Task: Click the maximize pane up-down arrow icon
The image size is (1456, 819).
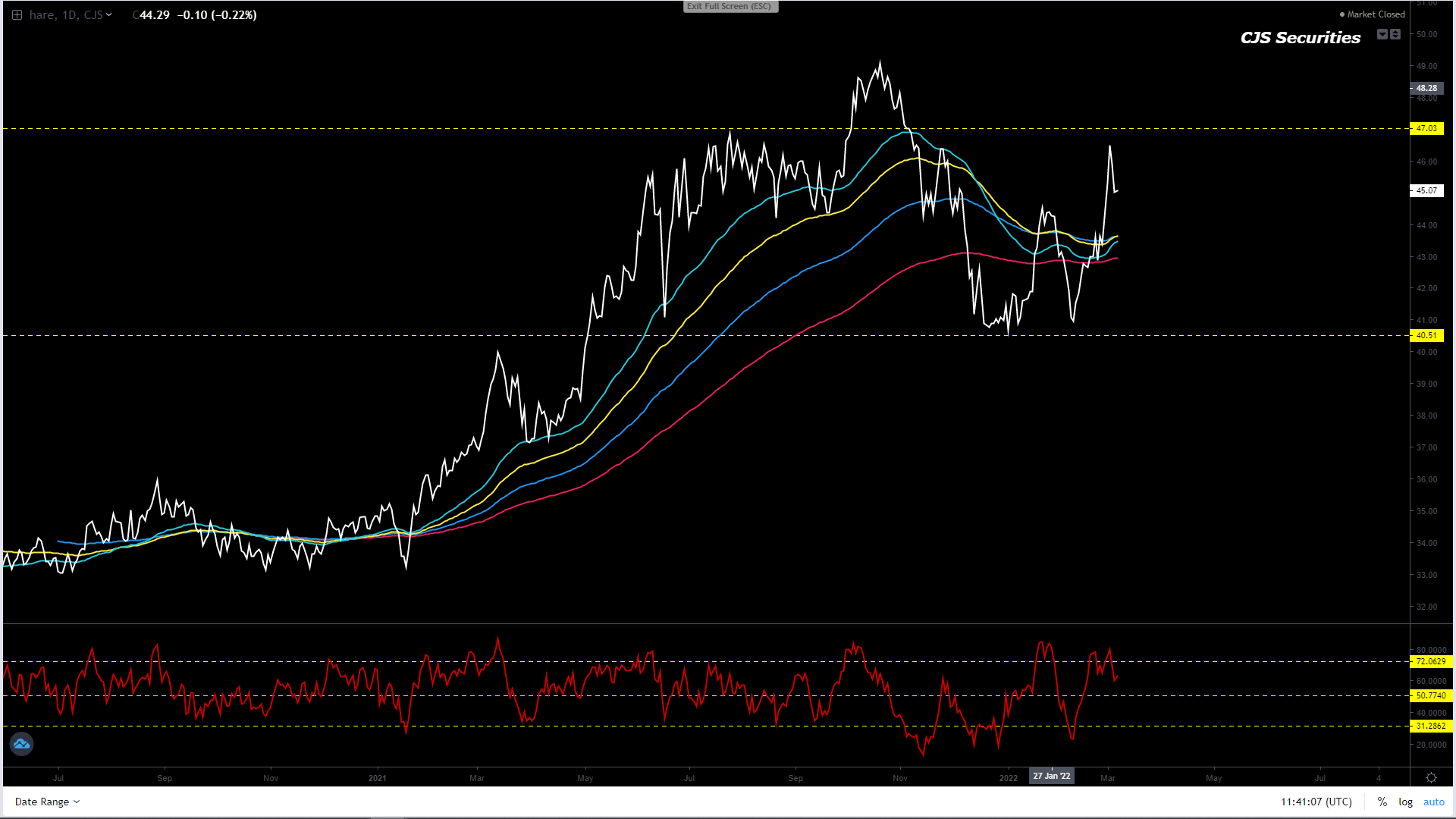Action: tap(1395, 34)
